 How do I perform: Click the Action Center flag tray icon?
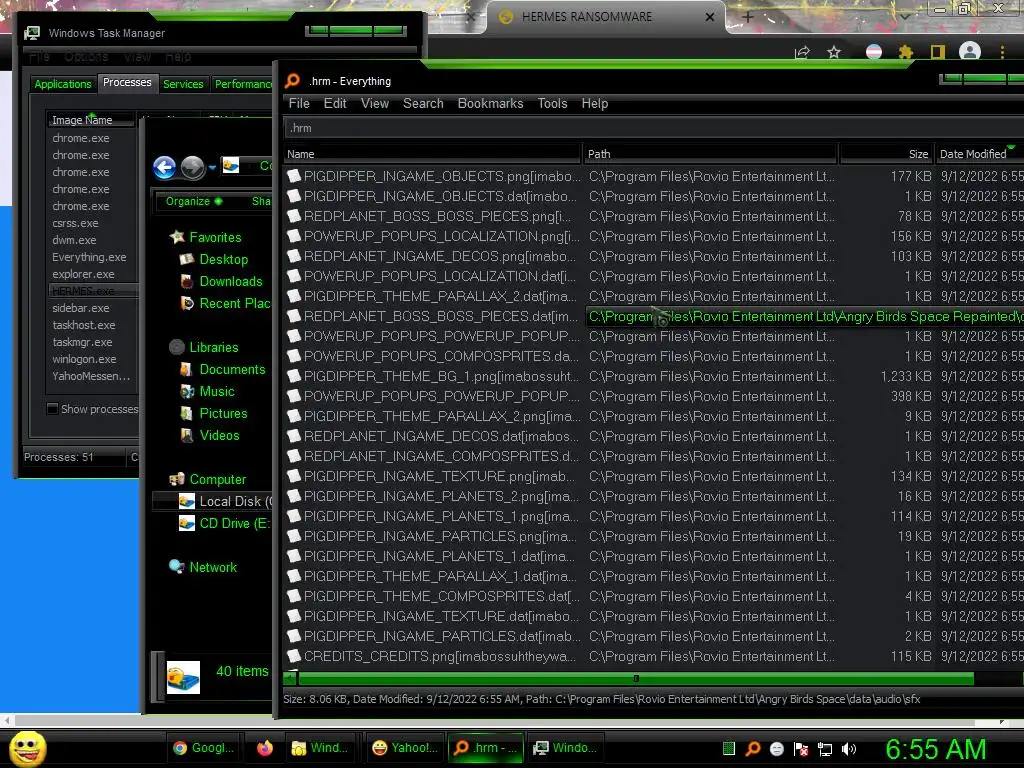pyautogui.click(x=801, y=749)
